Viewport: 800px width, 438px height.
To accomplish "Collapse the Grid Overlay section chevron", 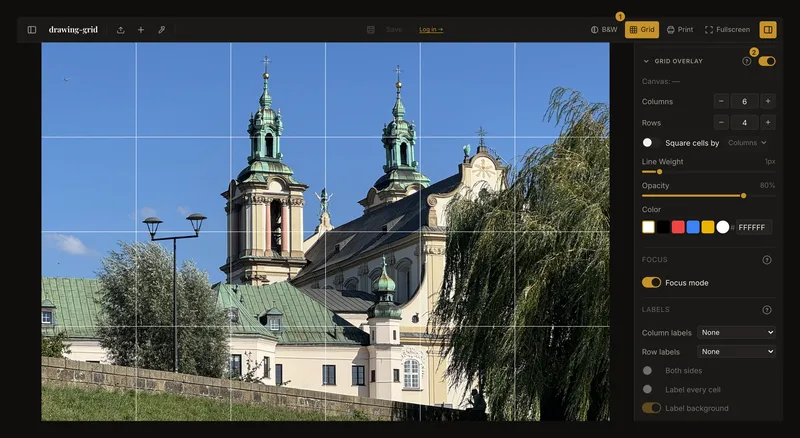I will [x=646, y=61].
